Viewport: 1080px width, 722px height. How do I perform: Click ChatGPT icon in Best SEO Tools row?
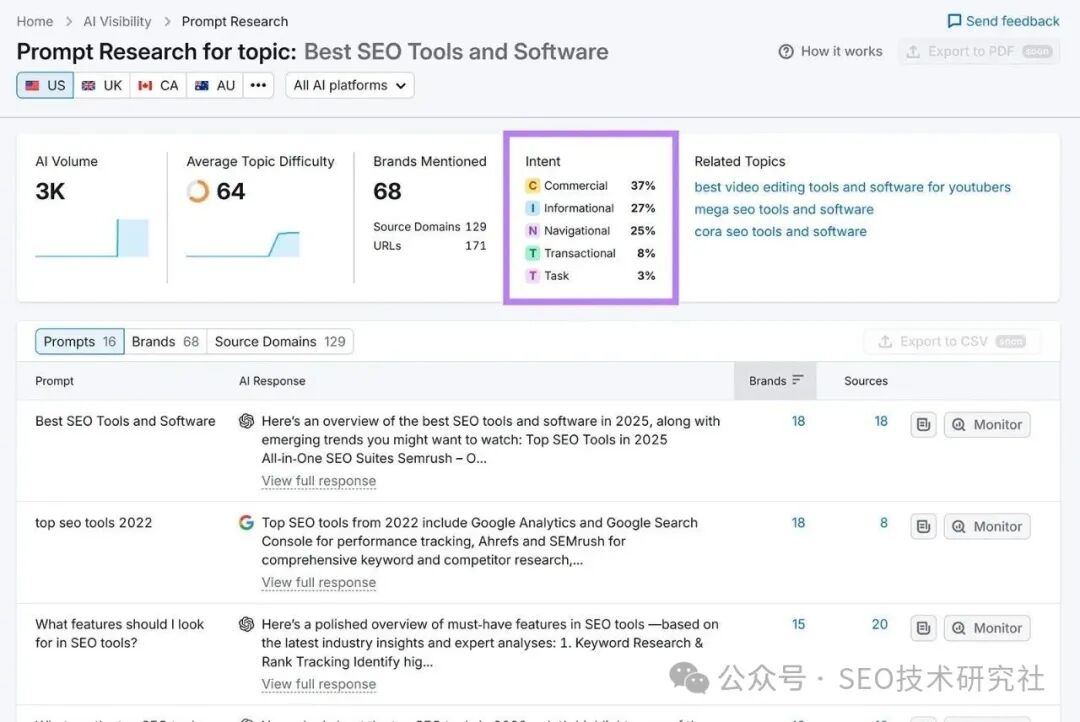[x=246, y=421]
